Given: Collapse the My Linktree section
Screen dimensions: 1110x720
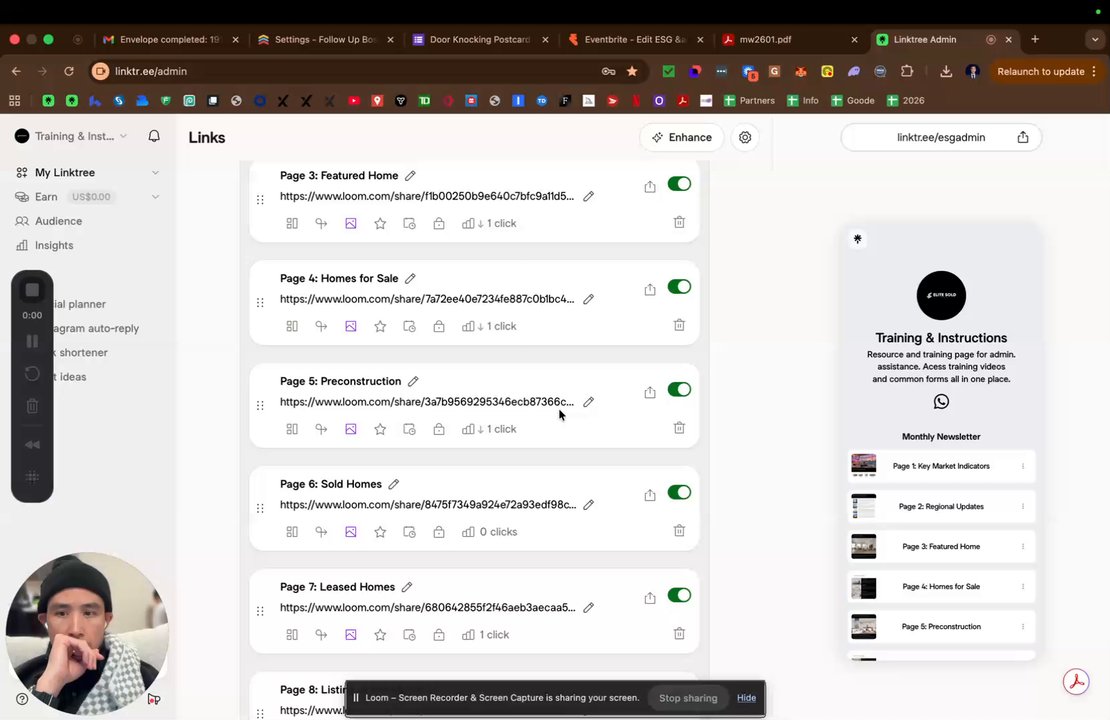Looking at the screenshot, I should pos(155,173).
